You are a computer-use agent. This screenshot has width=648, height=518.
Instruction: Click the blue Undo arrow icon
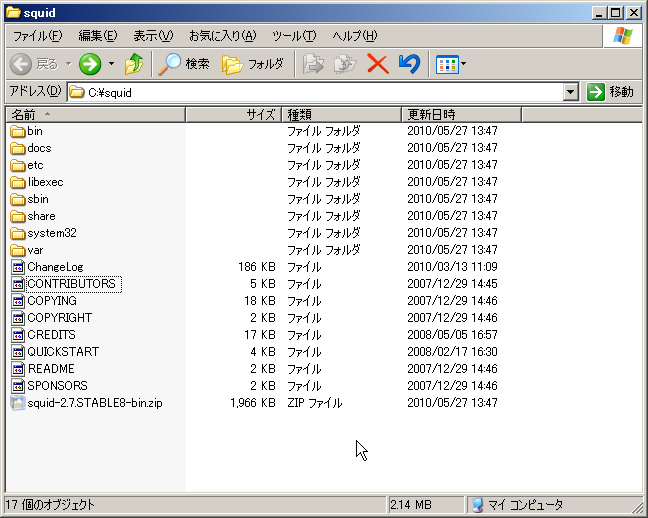point(409,64)
